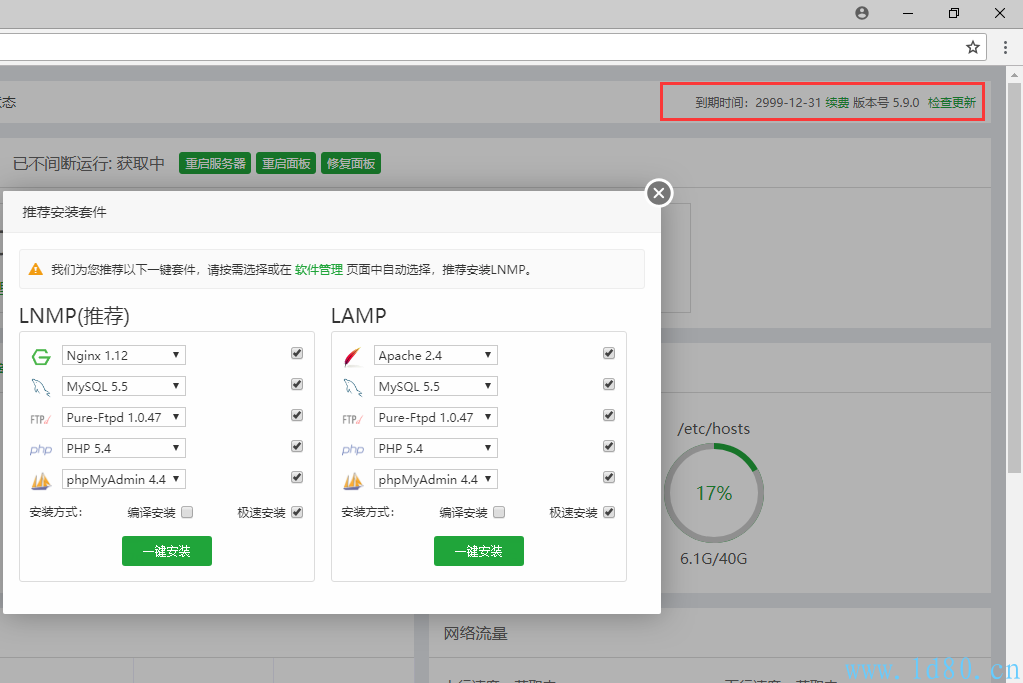Click the 续费 renewal link
This screenshot has height=683, width=1023.
tap(837, 102)
